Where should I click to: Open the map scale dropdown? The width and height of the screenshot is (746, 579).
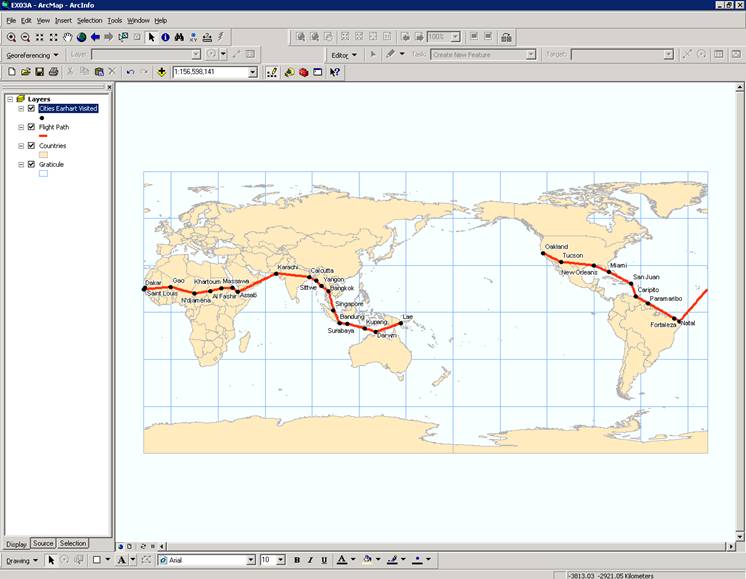point(253,72)
